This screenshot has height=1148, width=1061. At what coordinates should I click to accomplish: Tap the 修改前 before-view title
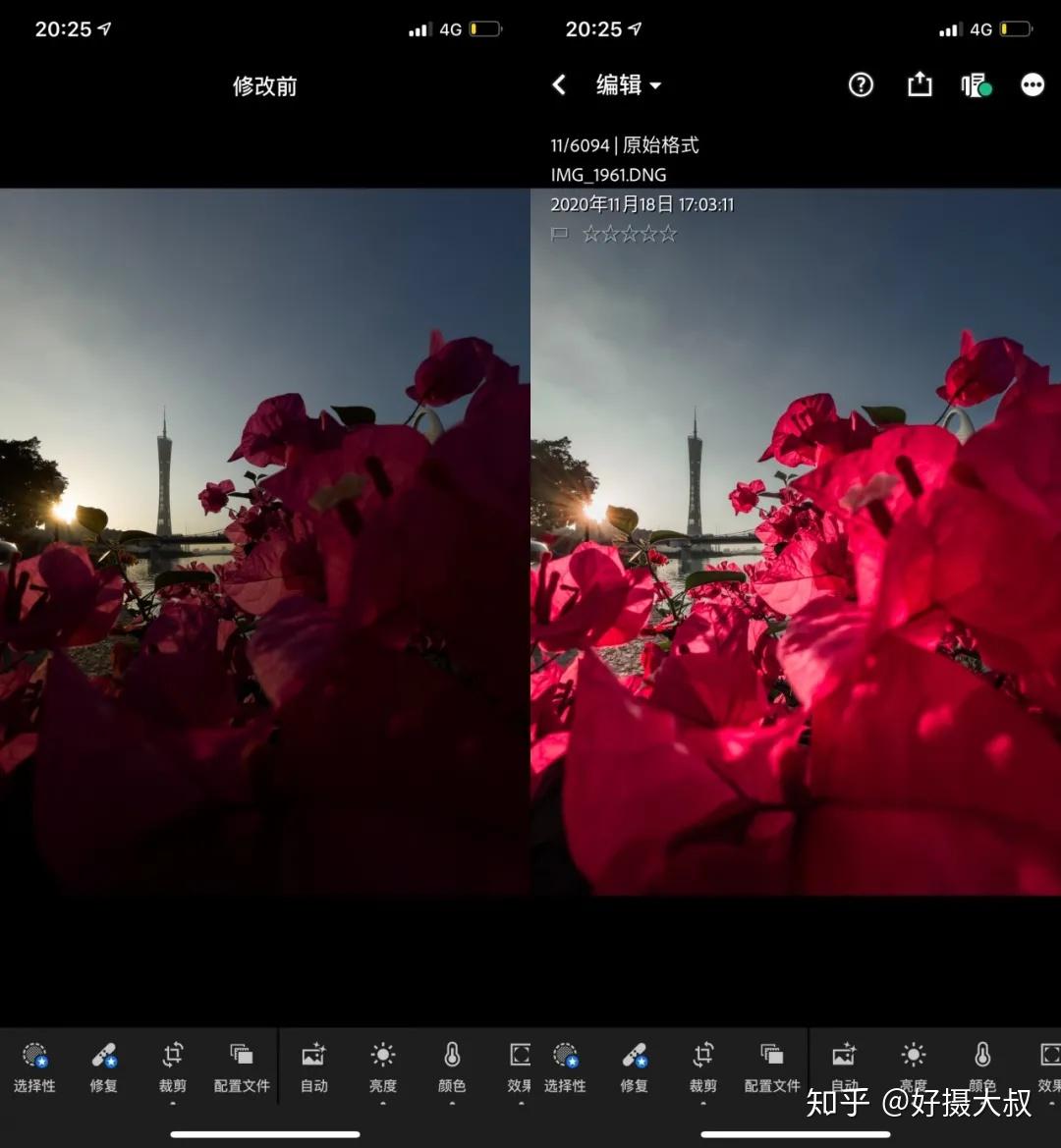265,86
